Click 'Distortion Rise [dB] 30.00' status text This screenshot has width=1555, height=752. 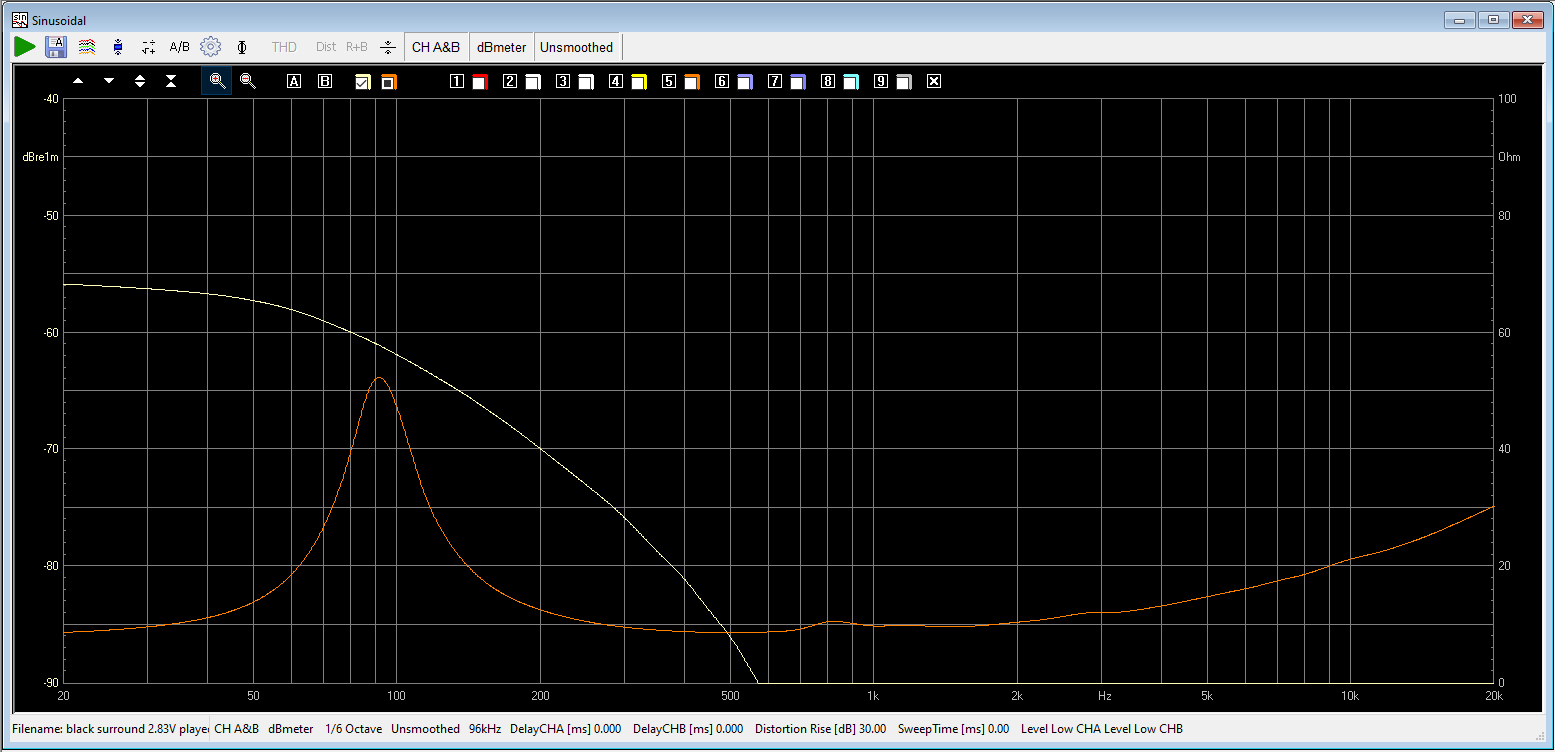[820, 729]
